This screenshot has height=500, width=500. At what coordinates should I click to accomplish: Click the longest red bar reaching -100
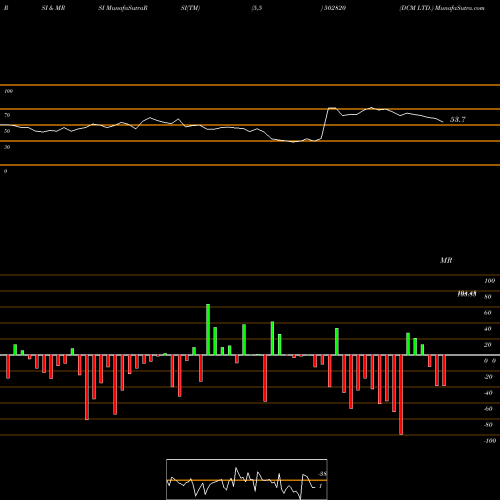(401, 395)
